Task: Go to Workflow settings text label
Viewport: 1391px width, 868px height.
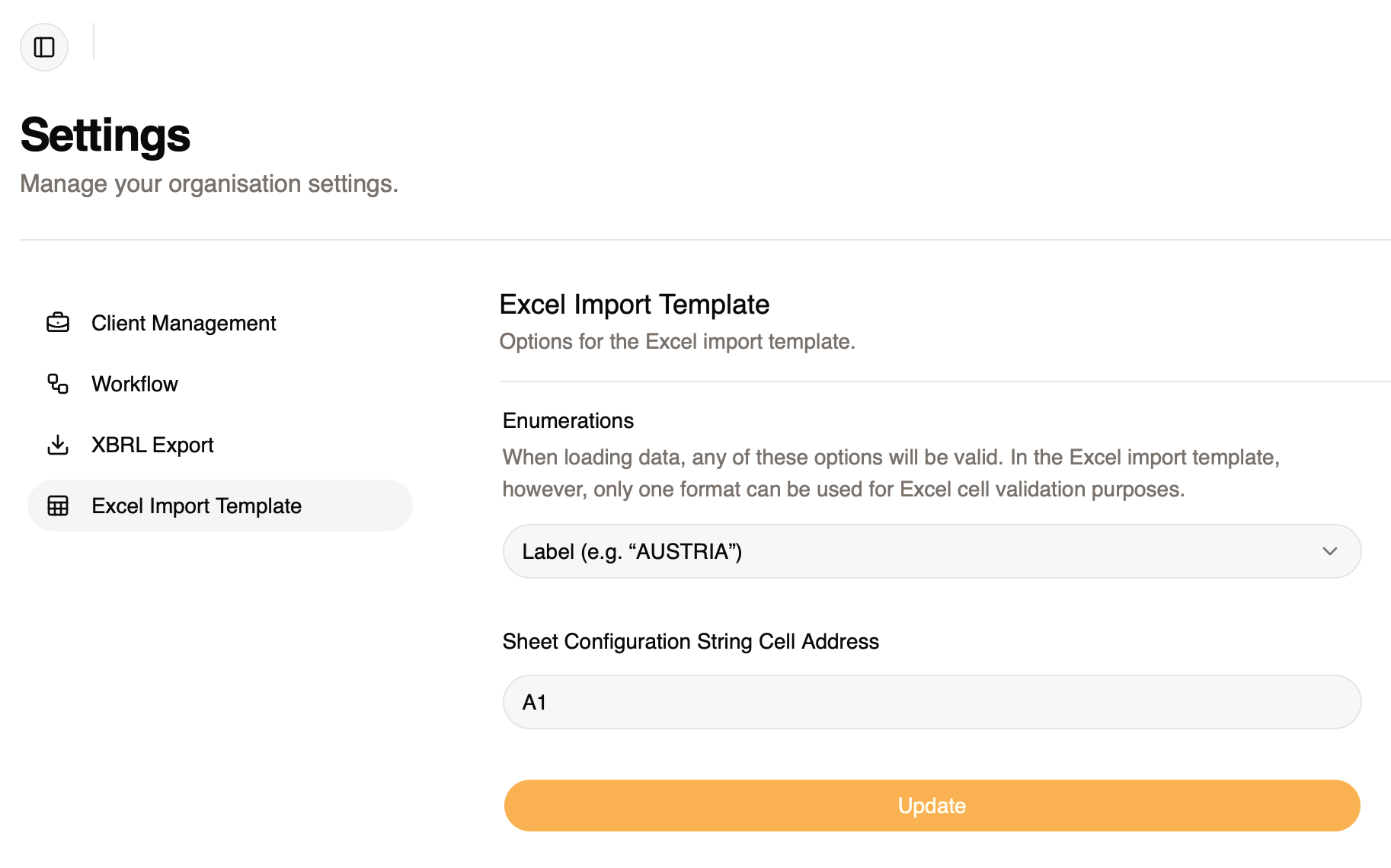Action: tap(135, 384)
